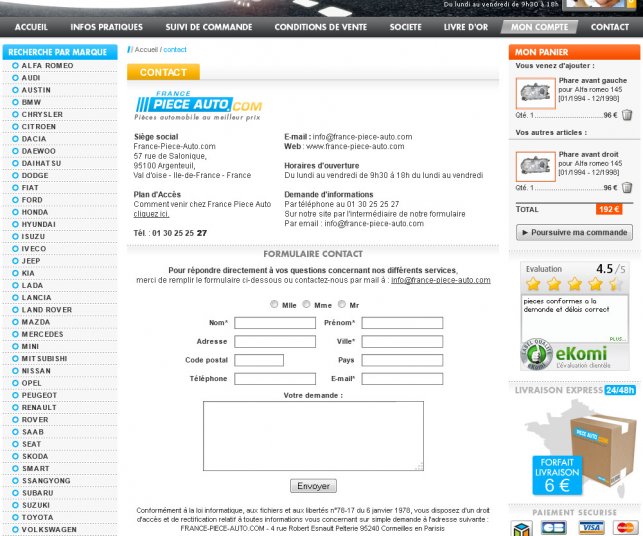Focus the Nom input field
Image resolution: width=643 pixels, height=536 pixels.
[275, 323]
